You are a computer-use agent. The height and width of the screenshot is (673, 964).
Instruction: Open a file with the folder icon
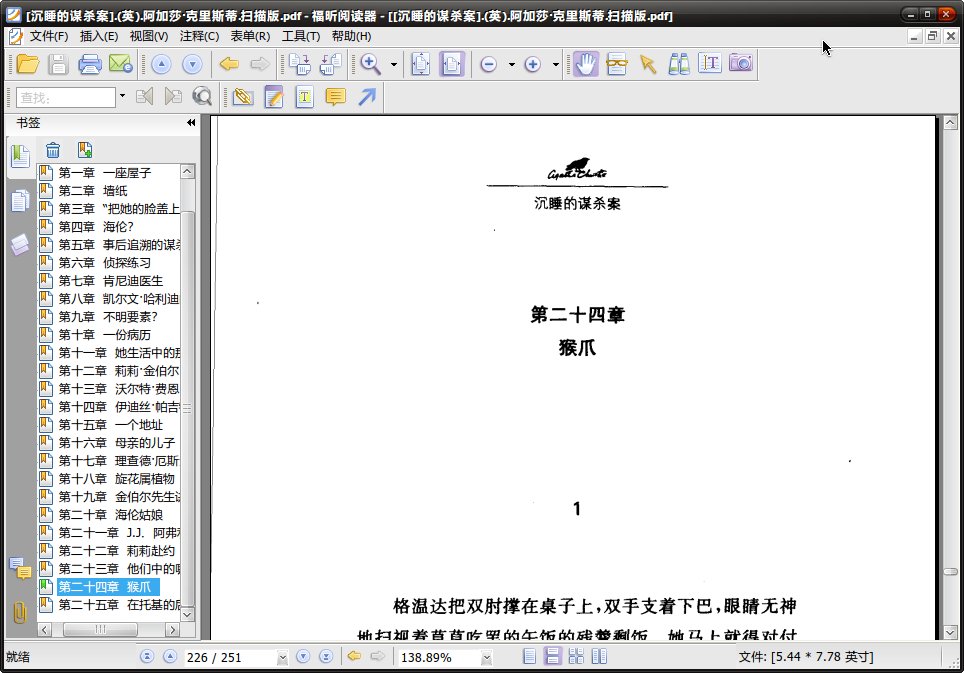[x=28, y=64]
